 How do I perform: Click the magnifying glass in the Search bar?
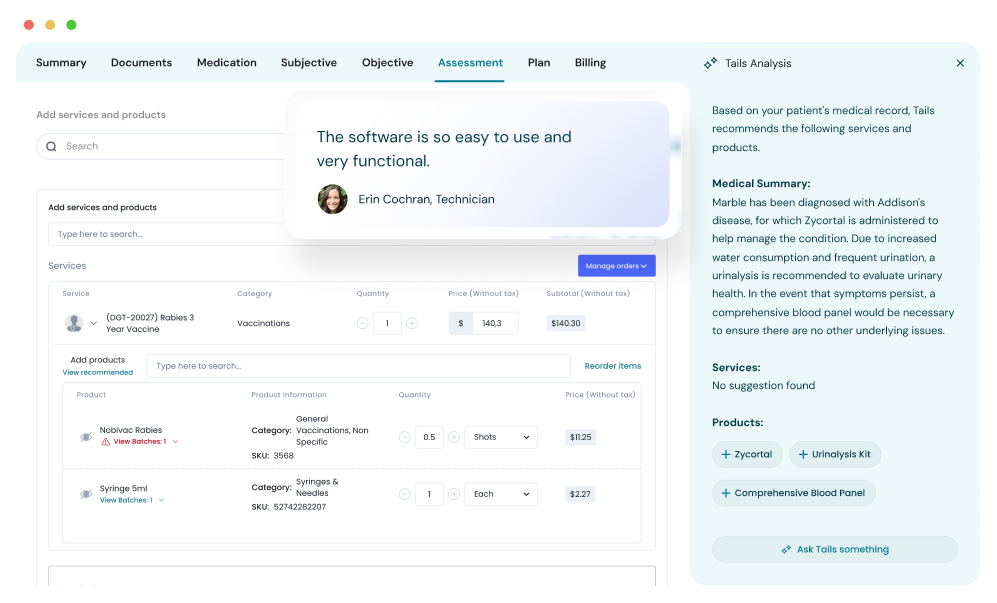50,146
